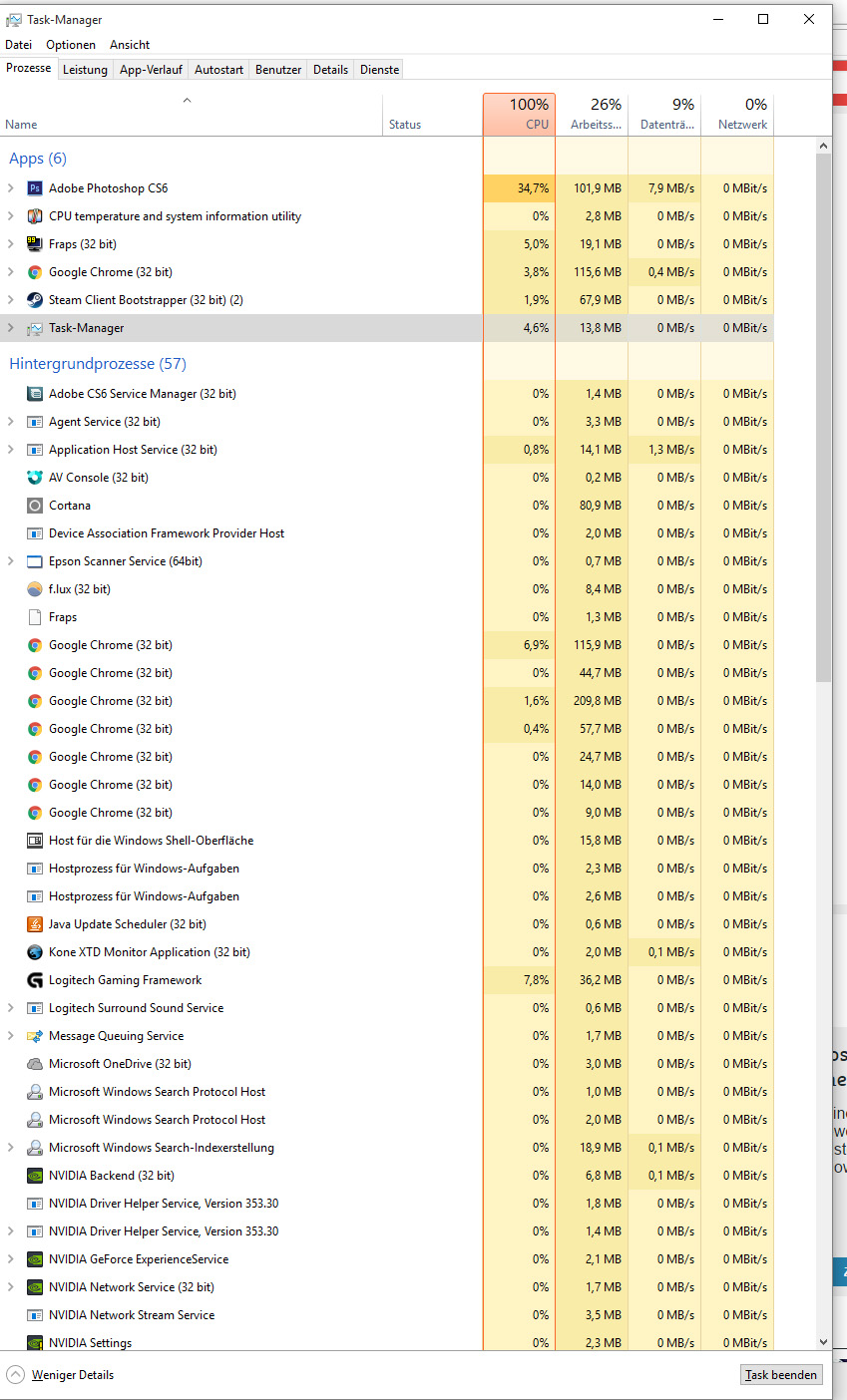Sort by the Datenträger column header
Image resolution: width=847 pixels, height=1400 pixels.
664,115
